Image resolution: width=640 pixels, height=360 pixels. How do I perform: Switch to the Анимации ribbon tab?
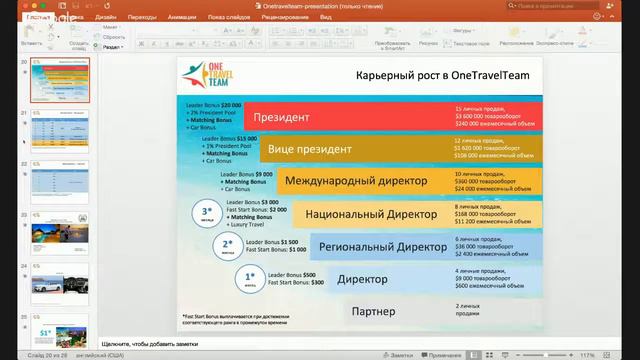182,17
